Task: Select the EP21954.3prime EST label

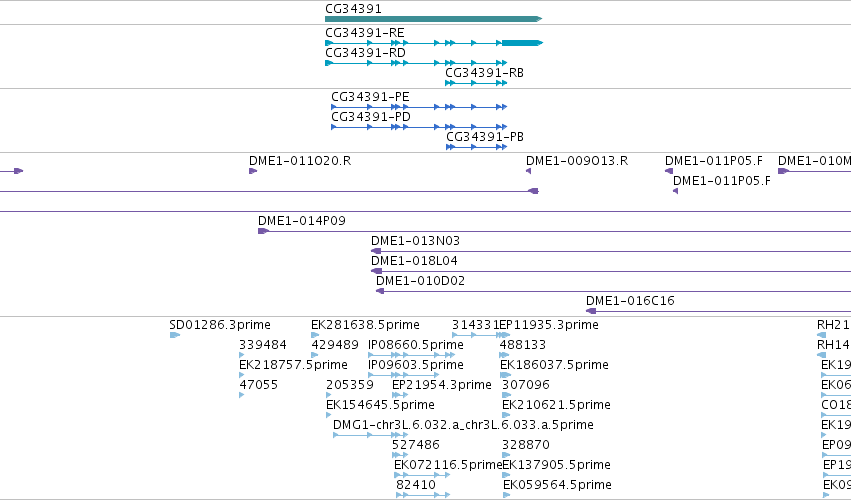Action: pyautogui.click(x=442, y=385)
